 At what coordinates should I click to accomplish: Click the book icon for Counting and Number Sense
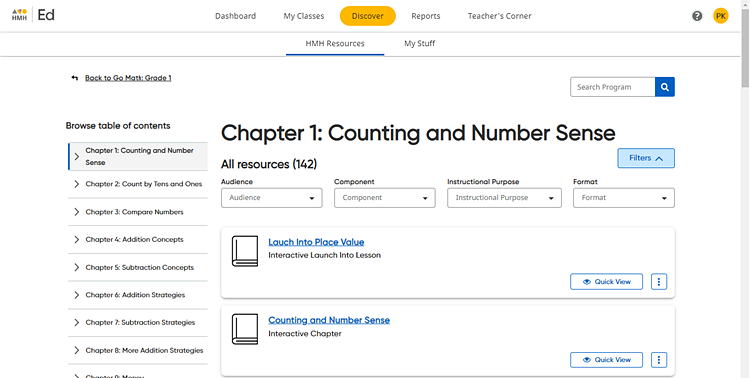245,329
